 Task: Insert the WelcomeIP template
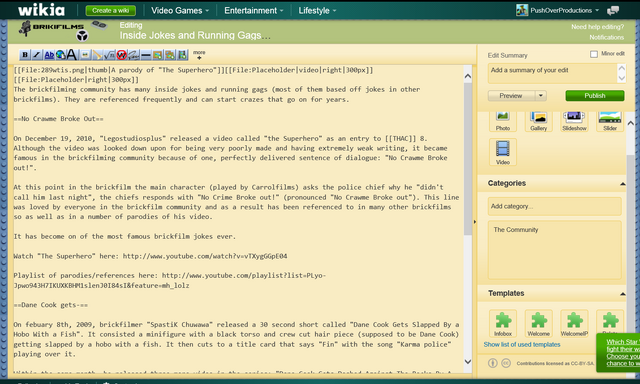[x=574, y=323]
